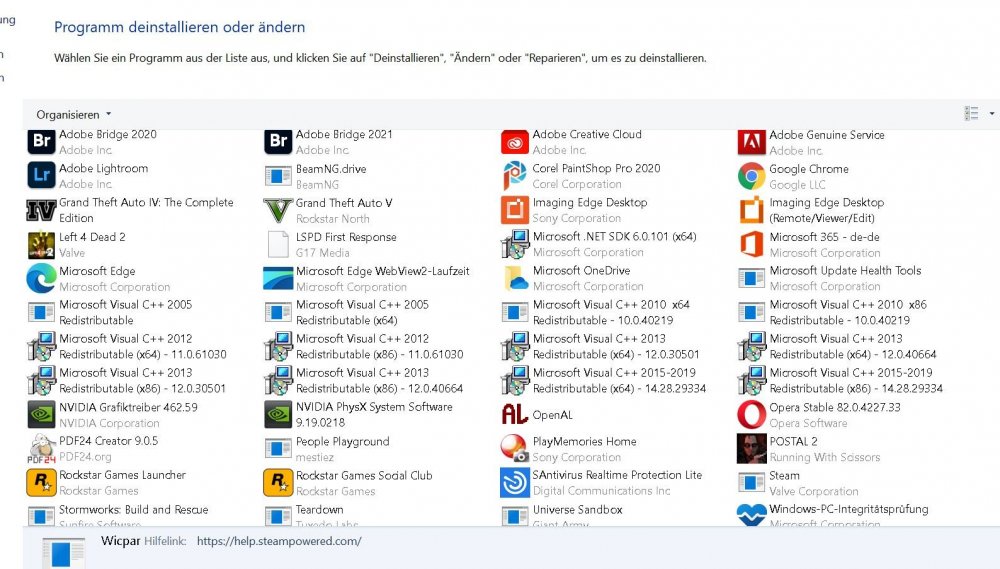
Task: Select the Teardown entry
Action: 311,514
